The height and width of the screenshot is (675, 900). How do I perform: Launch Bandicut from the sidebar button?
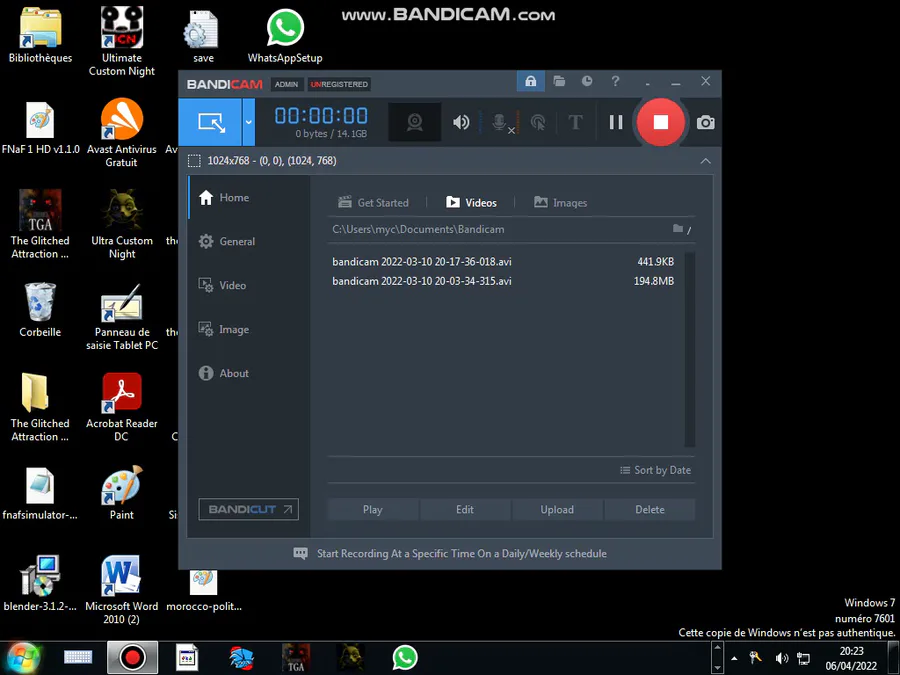point(249,509)
